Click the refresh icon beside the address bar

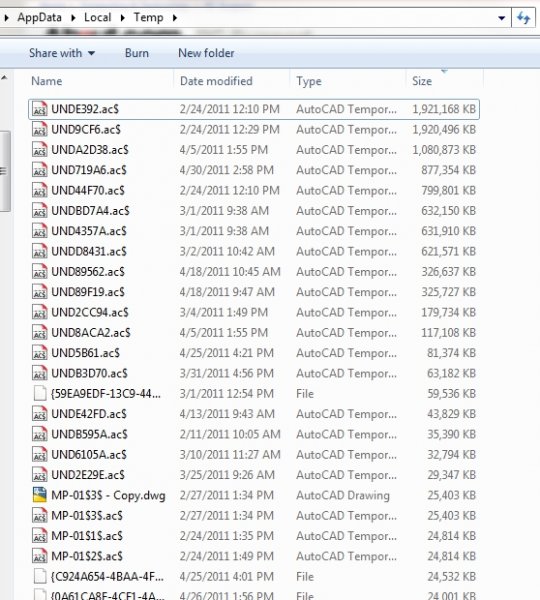524,18
